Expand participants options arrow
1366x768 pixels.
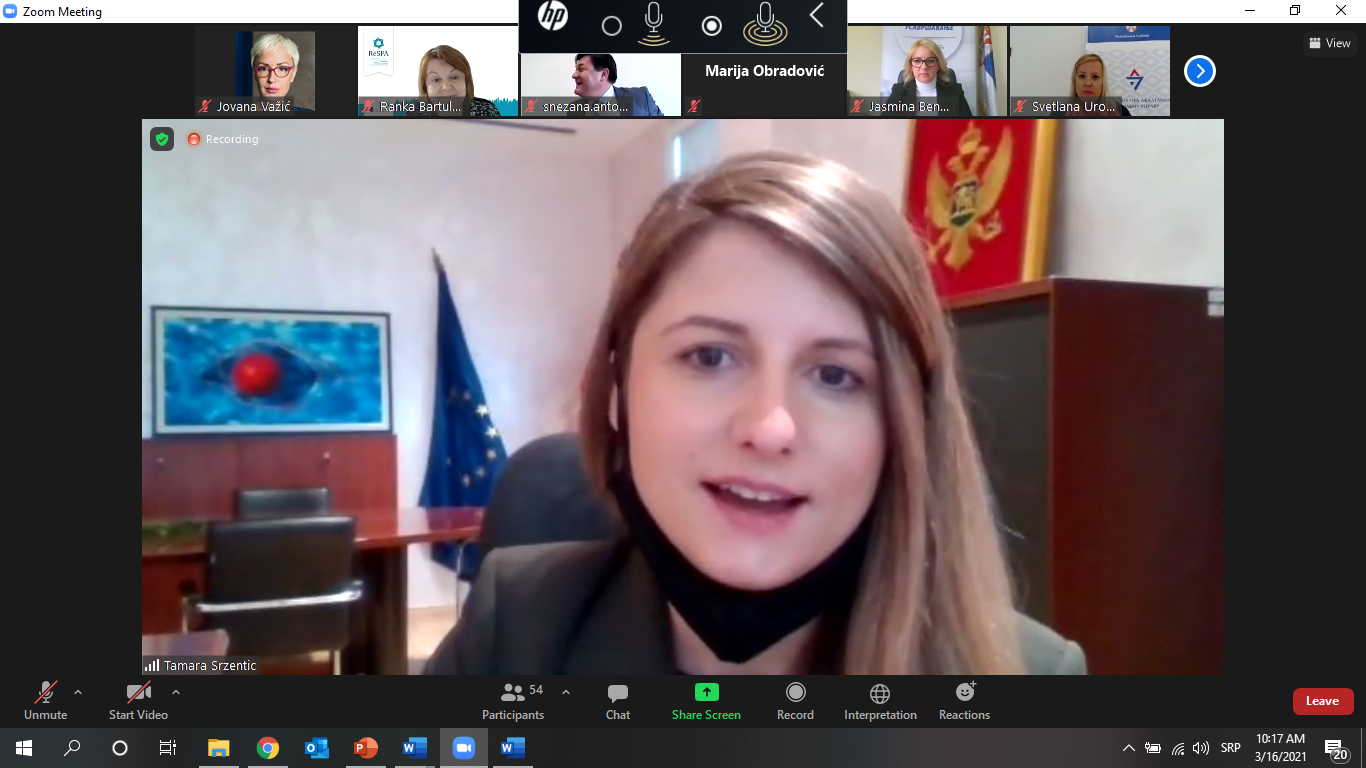coord(566,692)
